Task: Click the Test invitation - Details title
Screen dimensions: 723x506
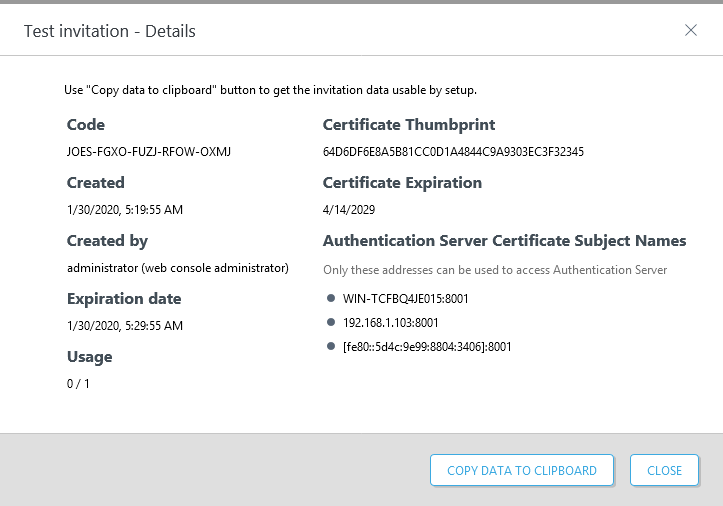Action: [110, 31]
